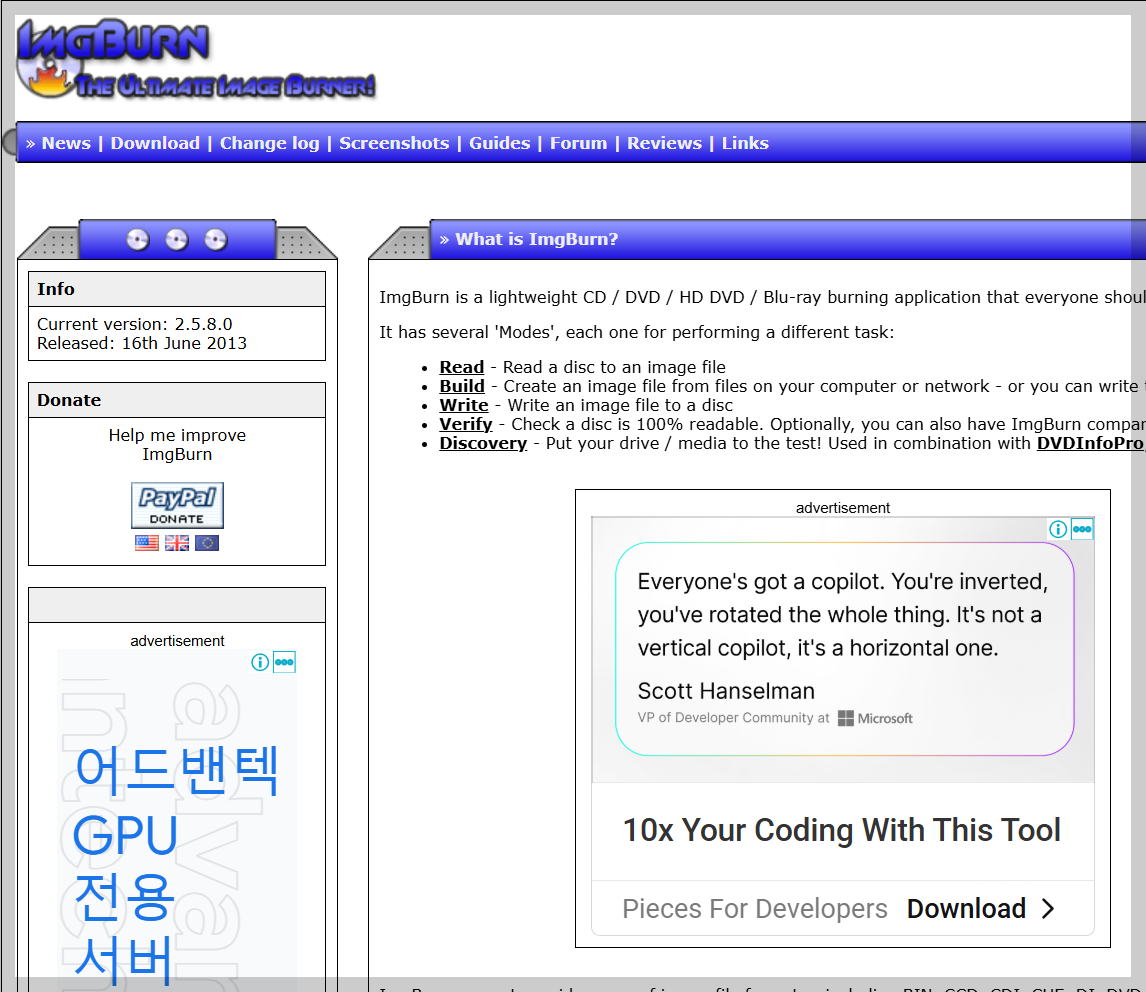
Task: Click the Korean GPU server sidebar ad
Action: 177,819
